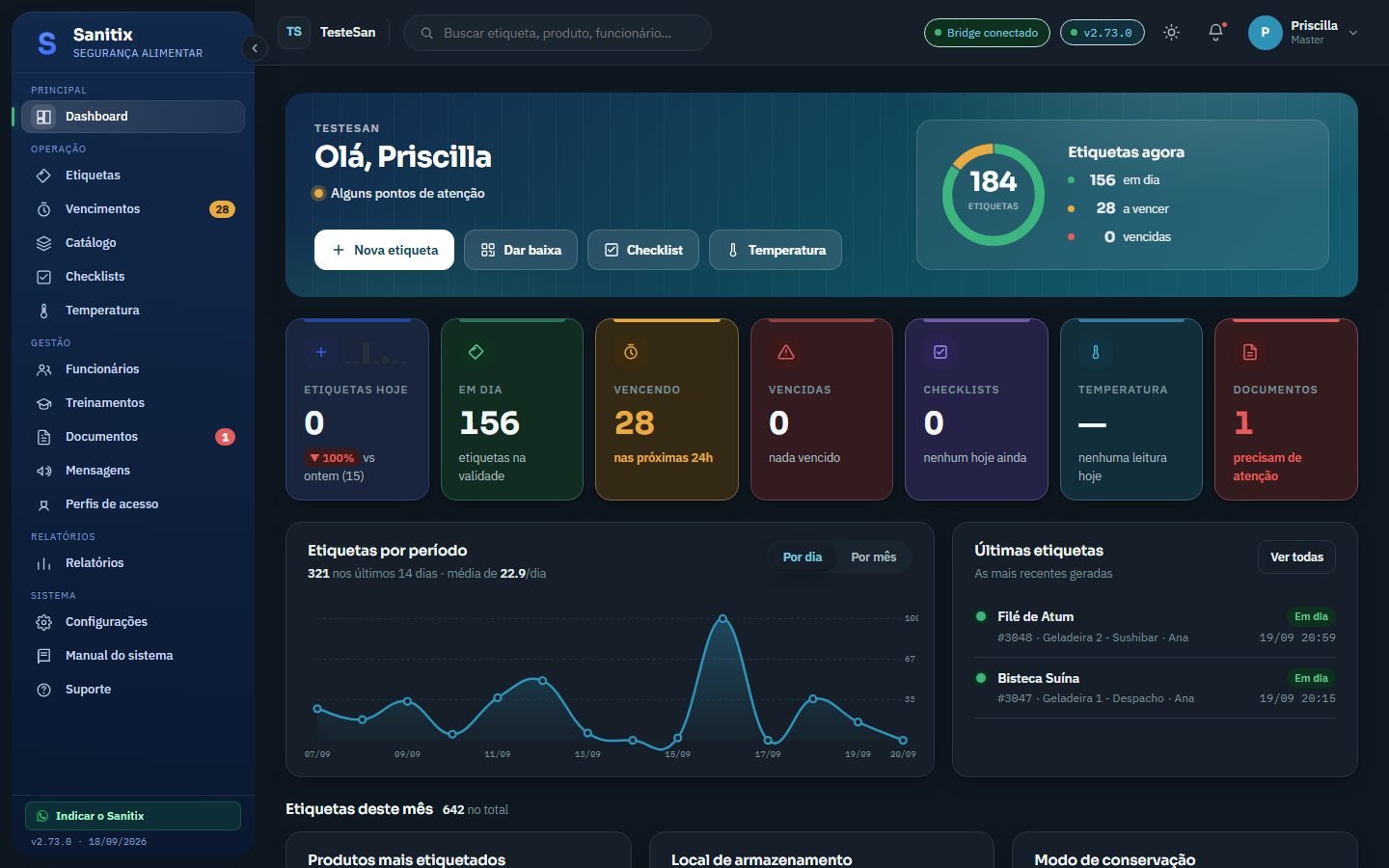1389x868 pixels.
Task: Click Indicar o Sanitix button
Action: click(x=133, y=816)
